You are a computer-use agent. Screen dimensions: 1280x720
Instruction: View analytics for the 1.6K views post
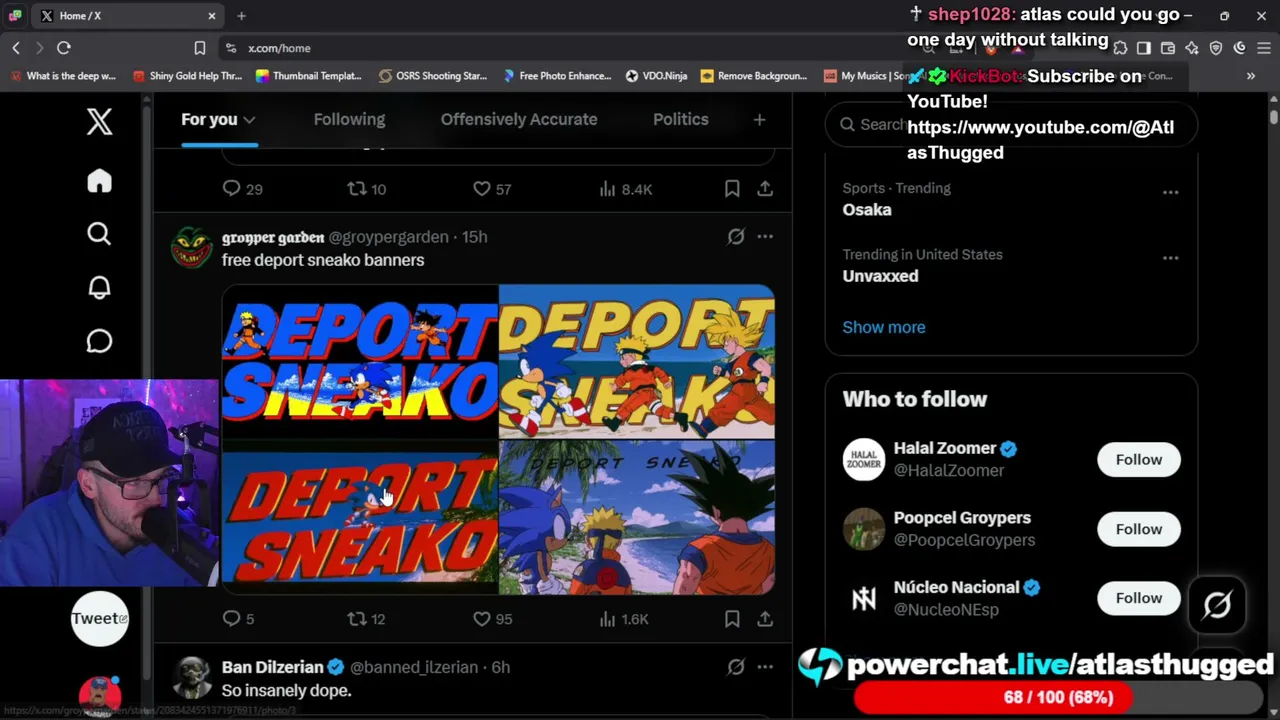[625, 619]
